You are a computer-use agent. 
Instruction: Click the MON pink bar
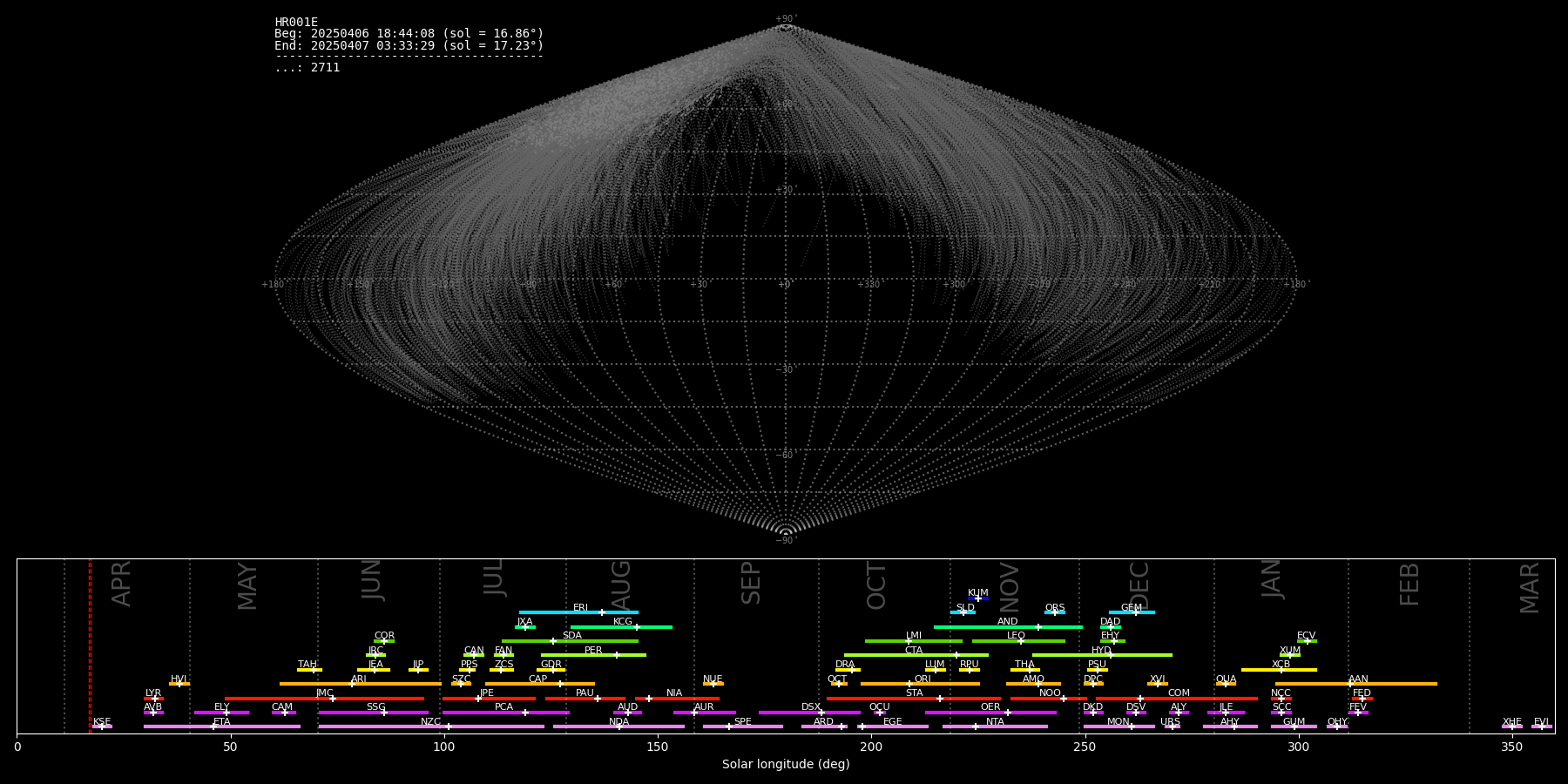pos(1119,727)
